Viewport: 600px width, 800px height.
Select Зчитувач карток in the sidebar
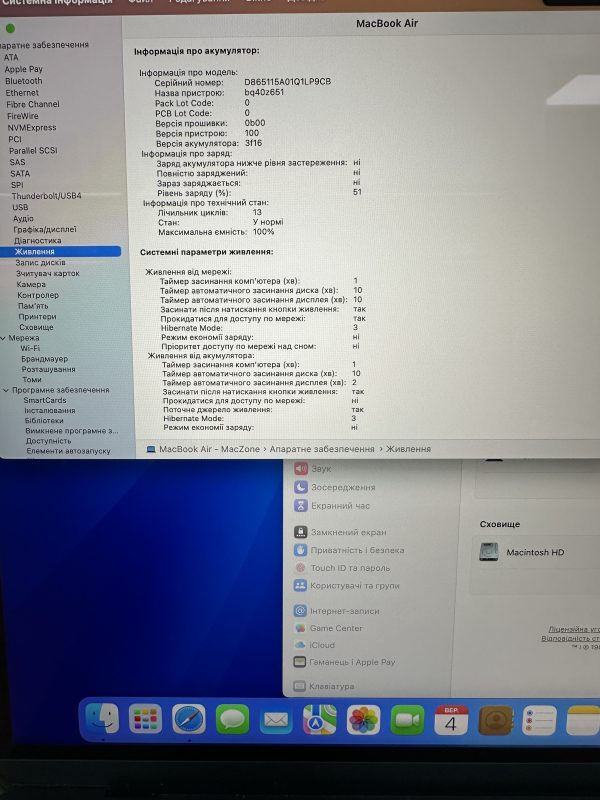47,273
